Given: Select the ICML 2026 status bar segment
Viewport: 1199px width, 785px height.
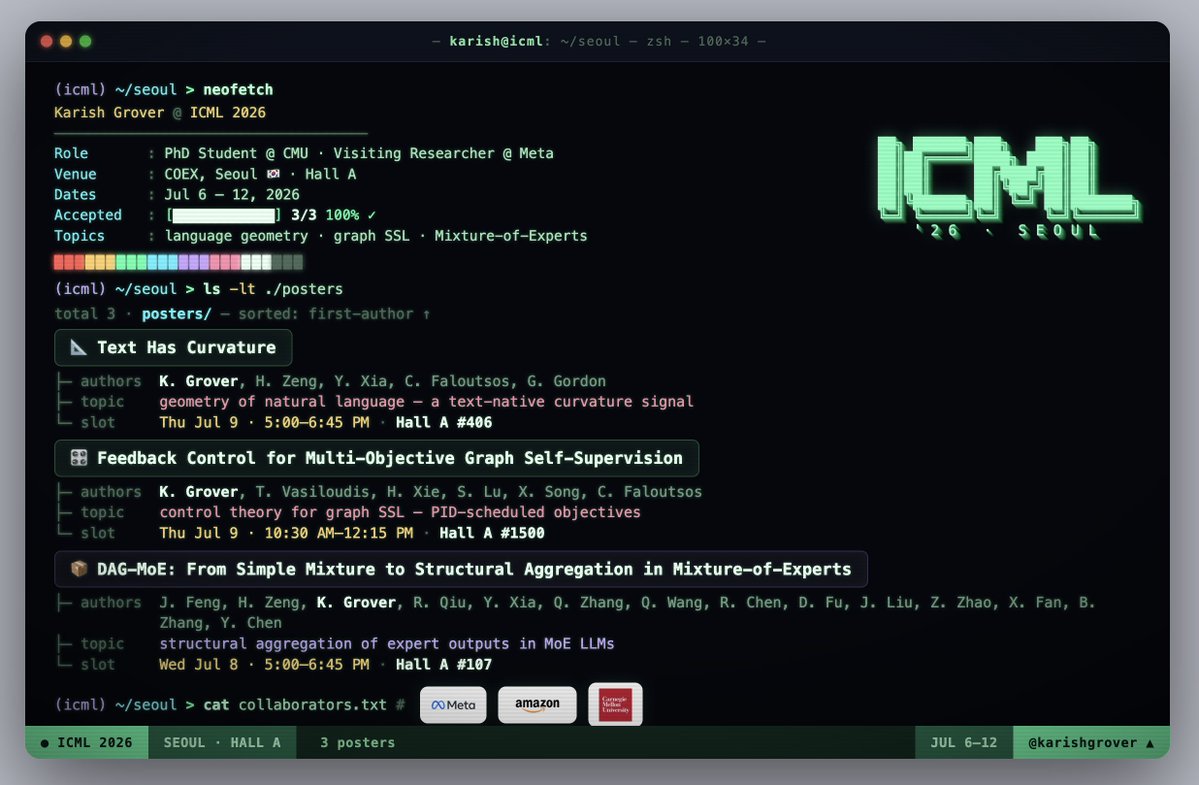Looking at the screenshot, I should [86, 743].
